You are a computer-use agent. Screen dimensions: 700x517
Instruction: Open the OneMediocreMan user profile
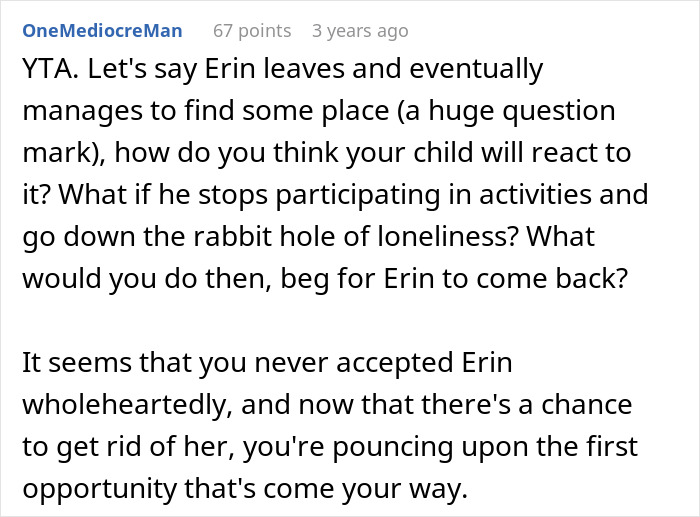(102, 31)
